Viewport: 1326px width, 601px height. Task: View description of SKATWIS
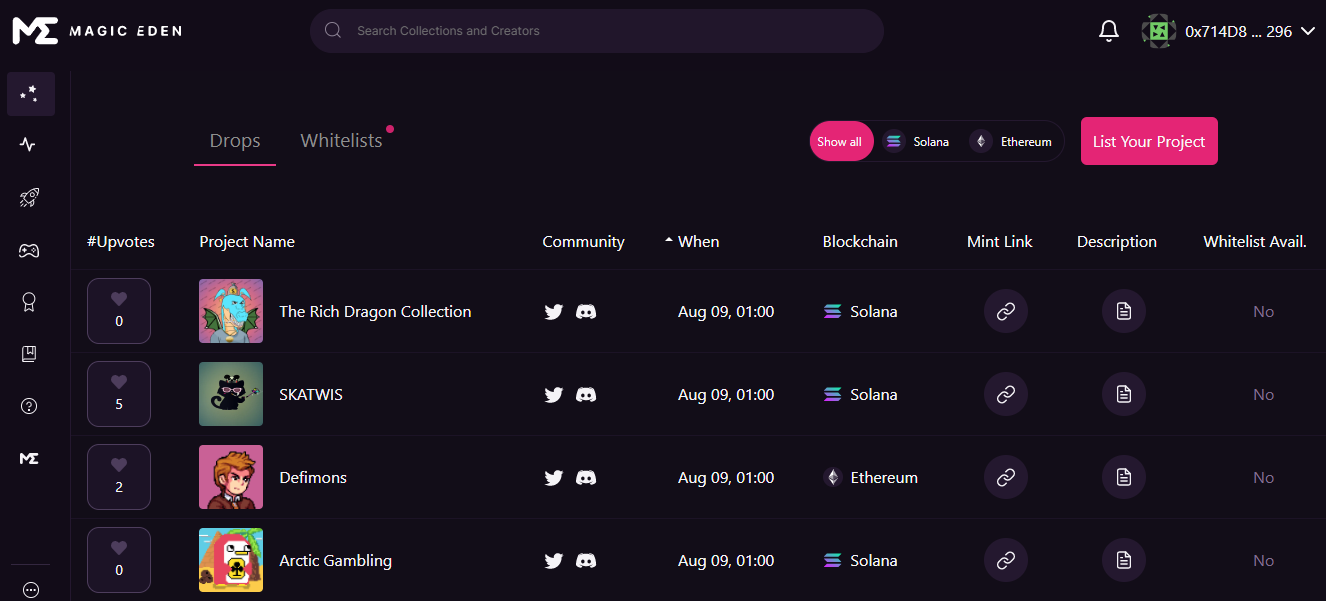click(1124, 395)
